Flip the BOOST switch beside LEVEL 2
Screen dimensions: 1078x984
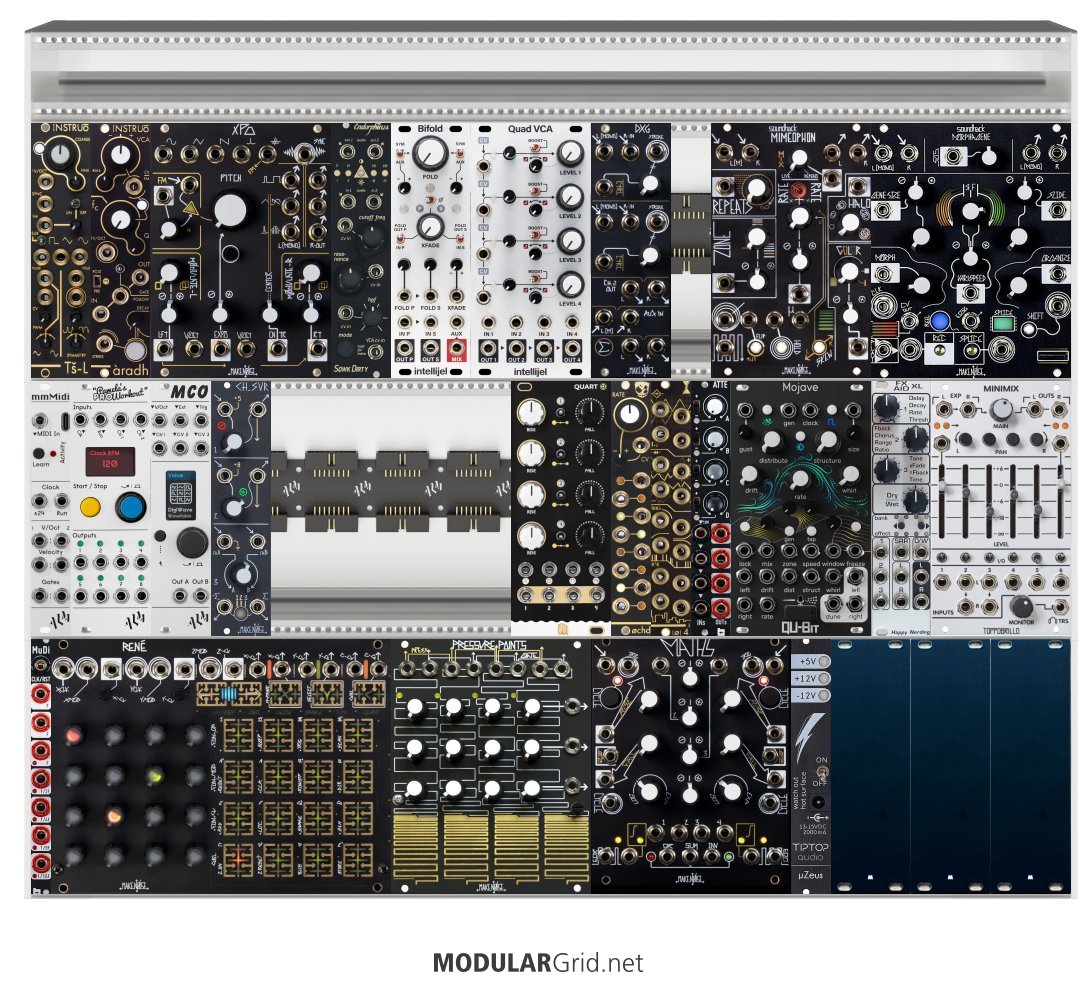click(x=536, y=190)
